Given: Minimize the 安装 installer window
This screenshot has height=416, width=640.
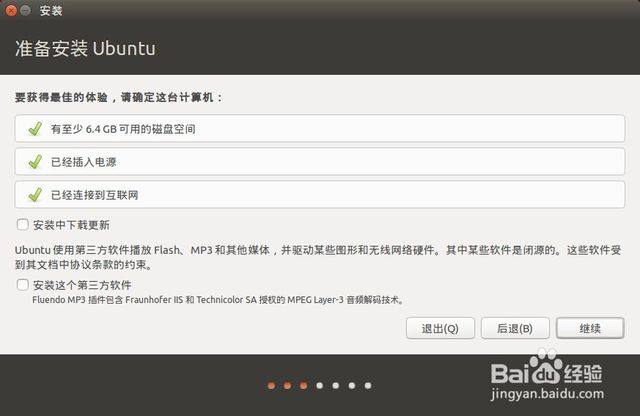Looking at the screenshot, I should (x=25, y=10).
